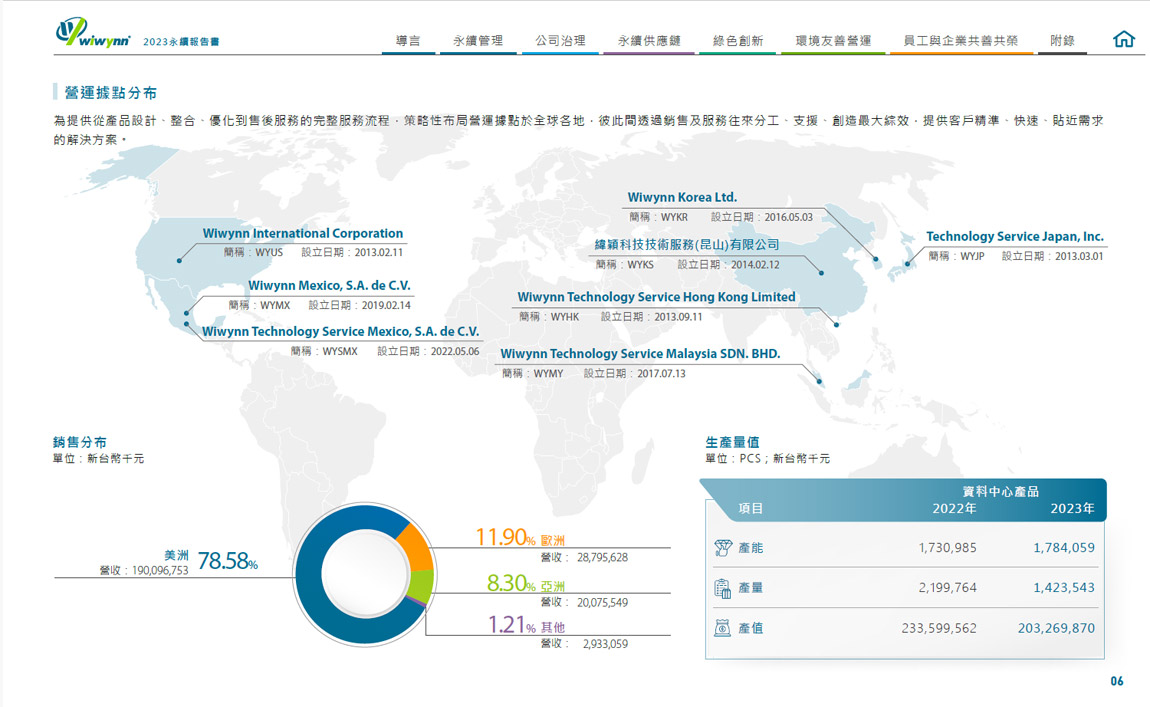Go to the 公司治理 section
This screenshot has width=1150, height=707.
(x=560, y=41)
